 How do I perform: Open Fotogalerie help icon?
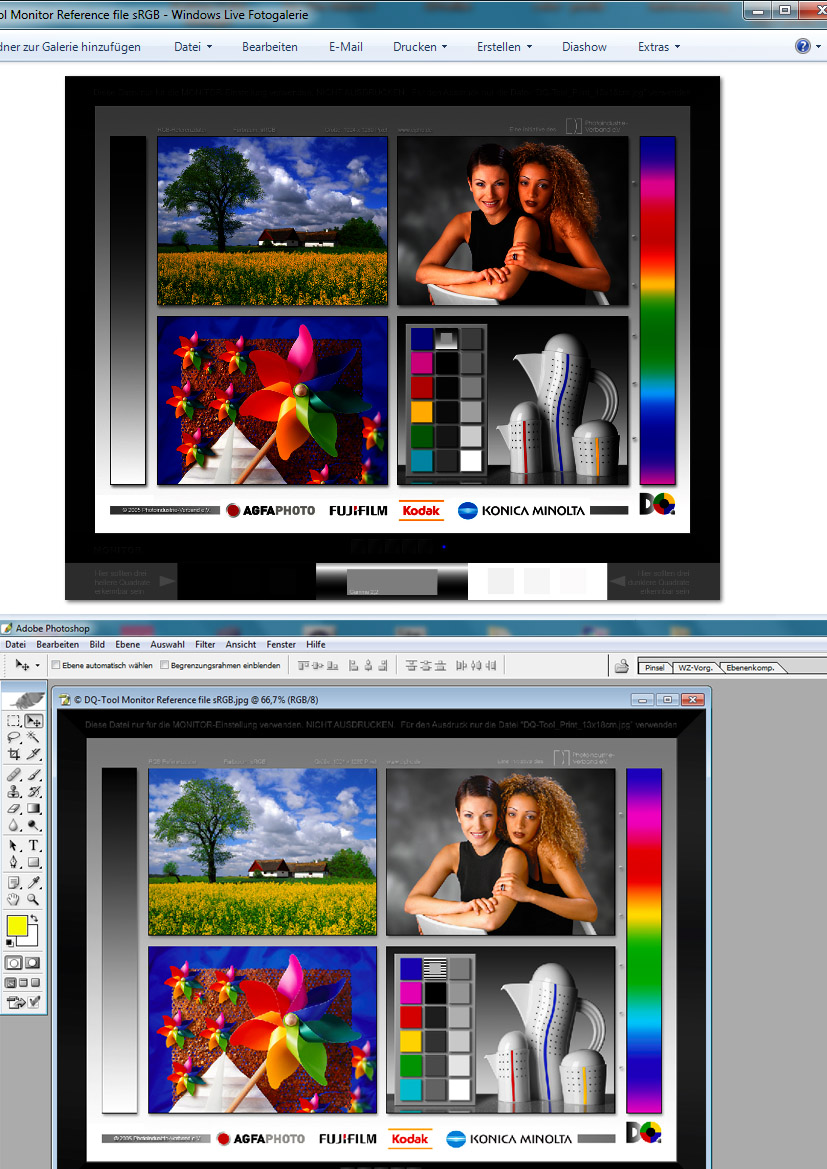pyautogui.click(x=802, y=46)
